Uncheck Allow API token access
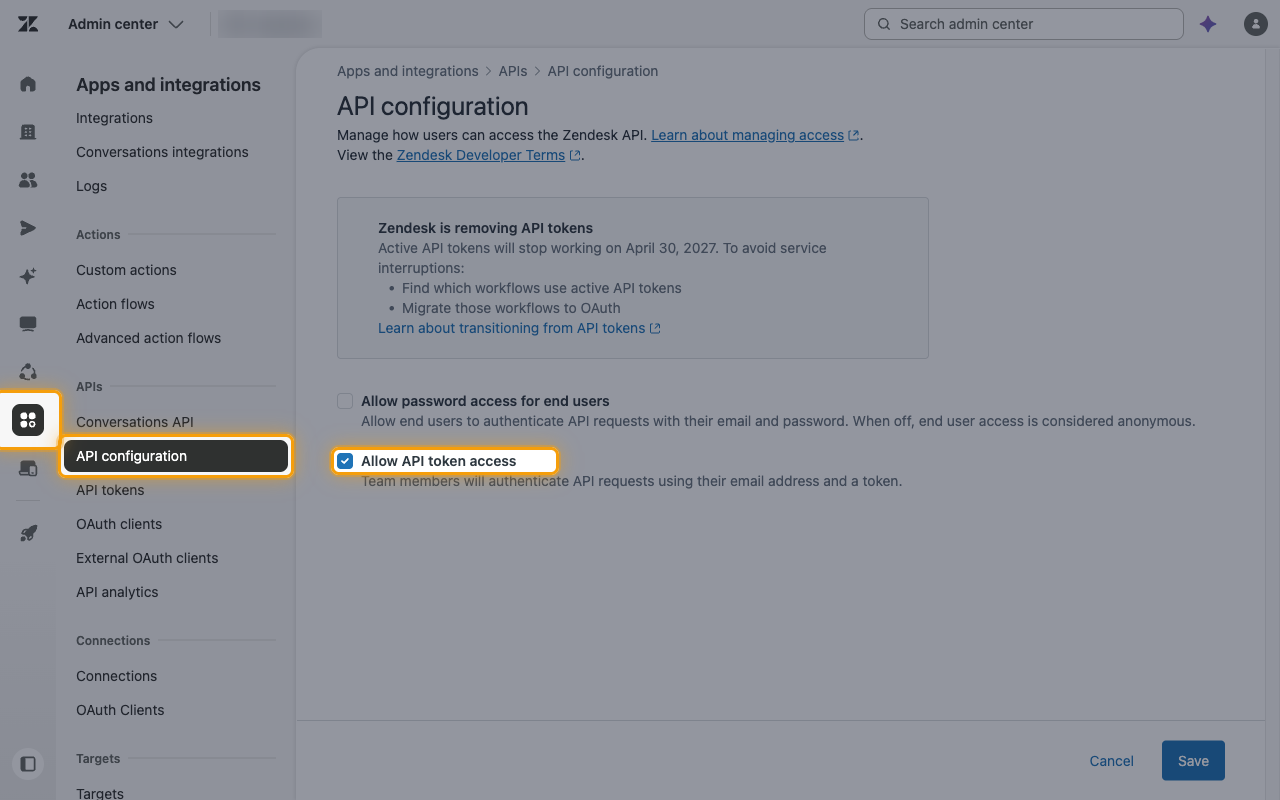Viewport: 1280px width, 800px height. pyautogui.click(x=345, y=461)
